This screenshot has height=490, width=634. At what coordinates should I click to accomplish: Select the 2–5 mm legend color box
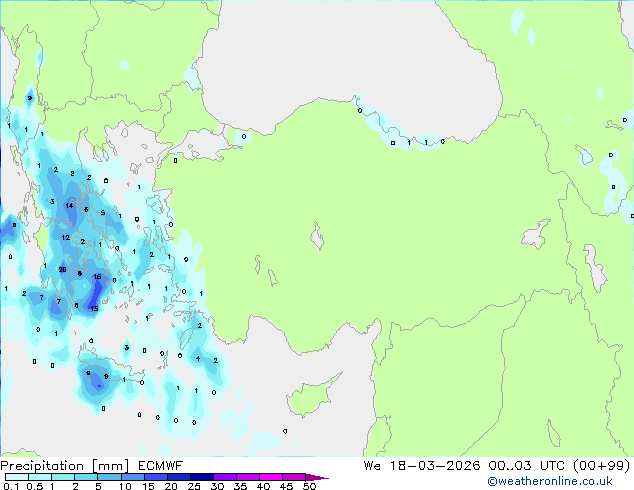coord(86,477)
